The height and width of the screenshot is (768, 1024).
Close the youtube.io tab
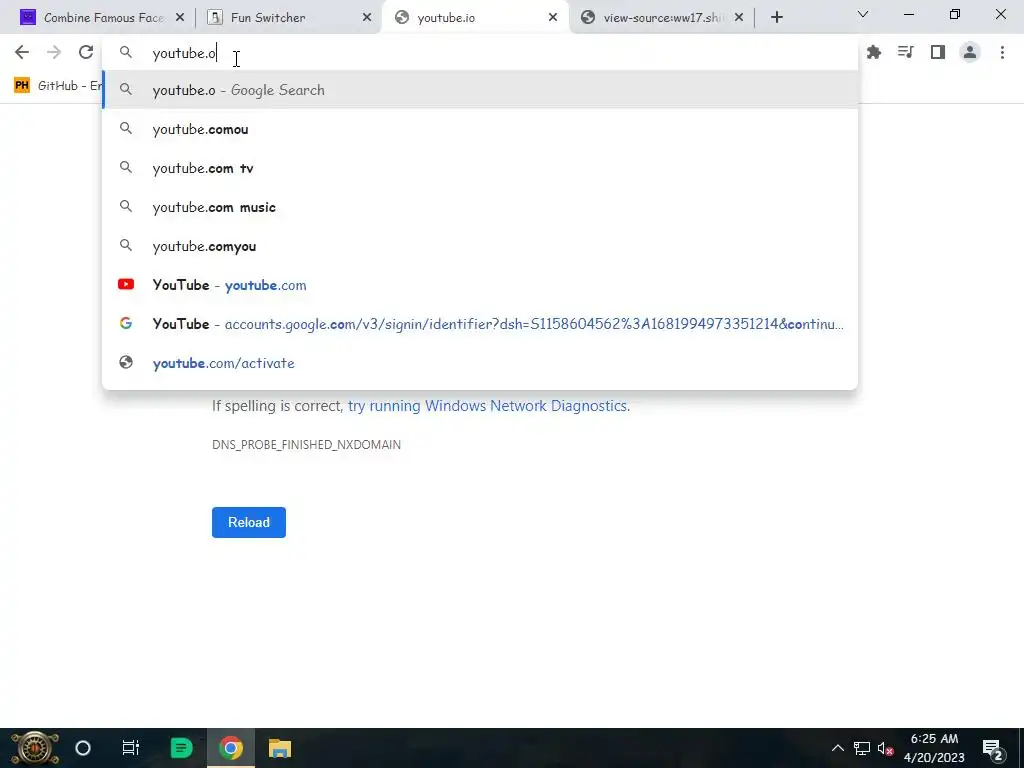point(553,18)
